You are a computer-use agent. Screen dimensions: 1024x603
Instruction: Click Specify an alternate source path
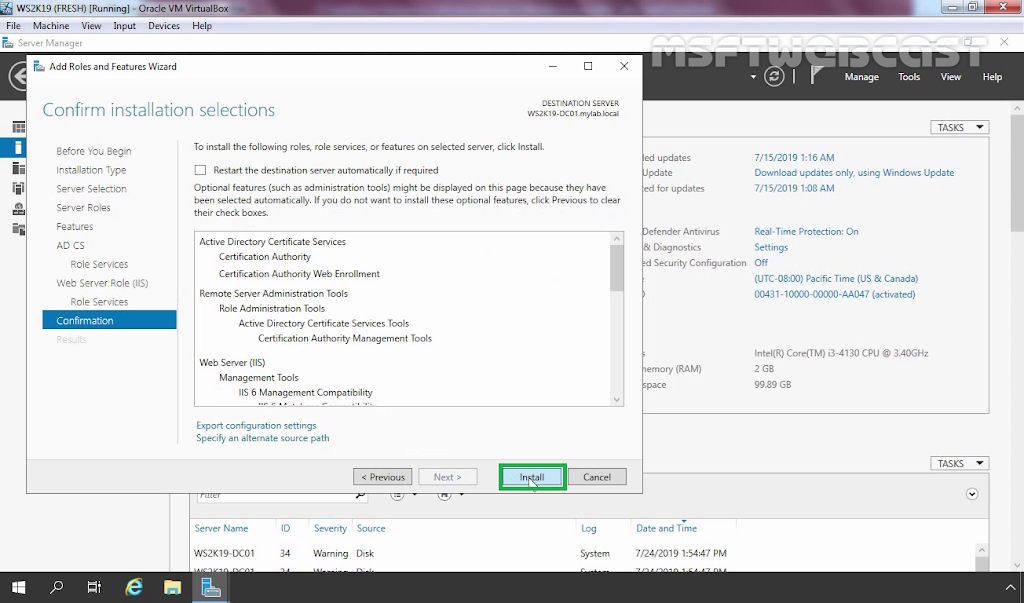pos(263,438)
